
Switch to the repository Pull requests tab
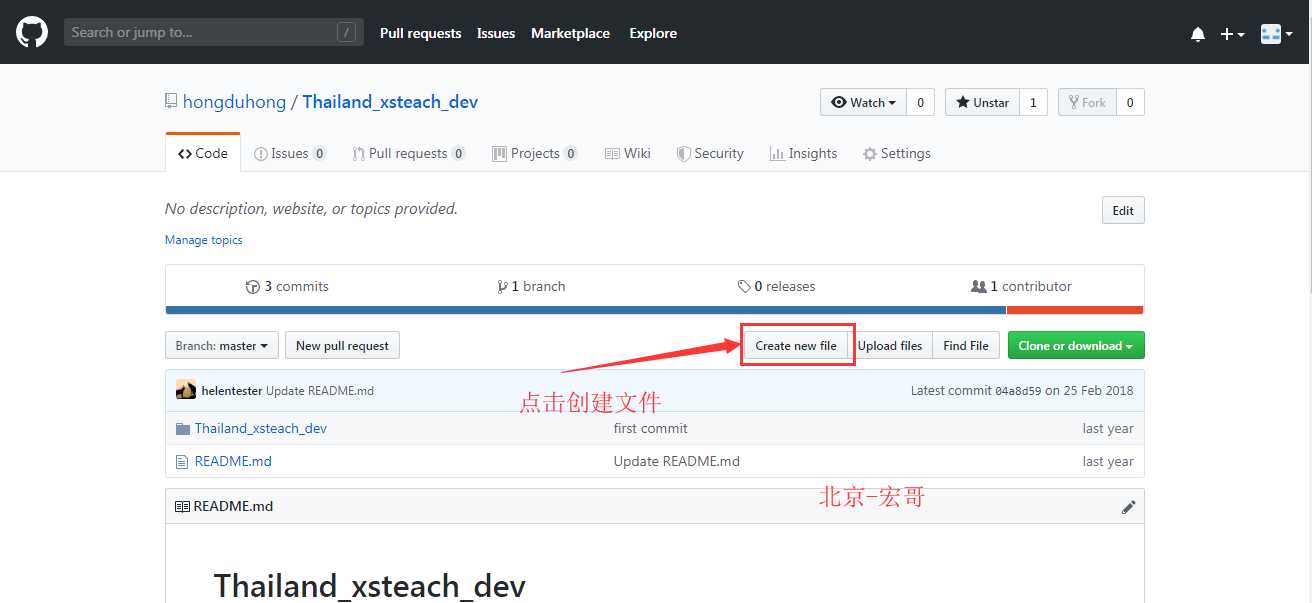click(x=409, y=153)
